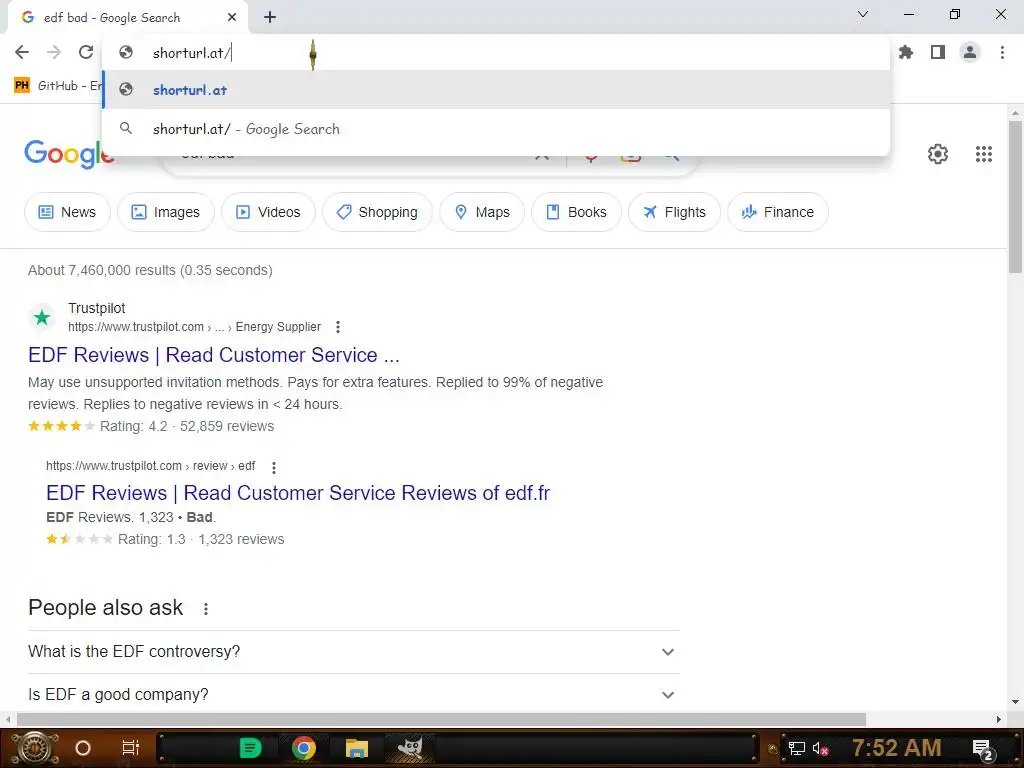This screenshot has height=768, width=1024.
Task: Reload the current page
Action: tap(86, 52)
